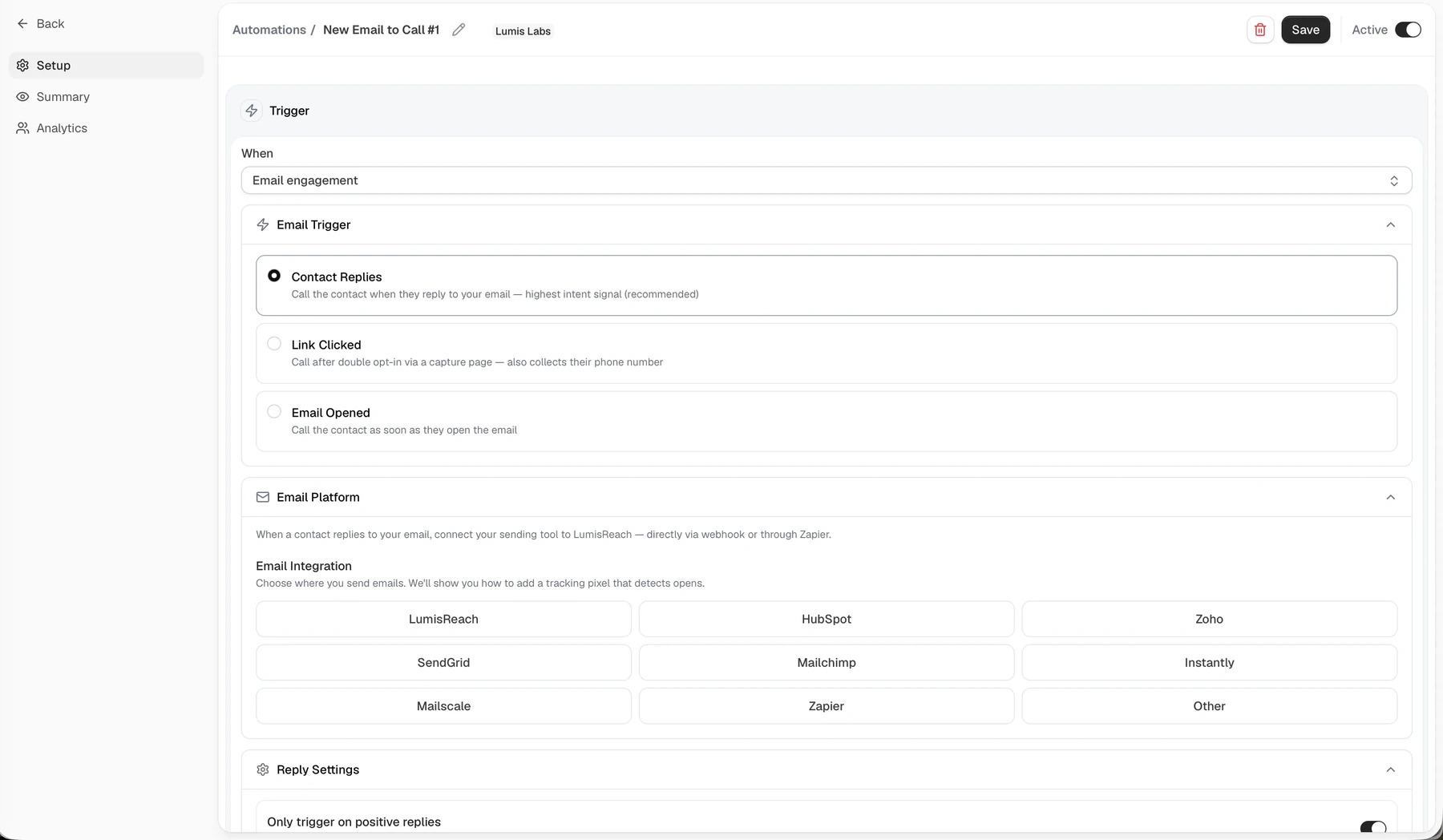The width and height of the screenshot is (1443, 840).
Task: Click the Trigger section heading
Action: (x=289, y=111)
